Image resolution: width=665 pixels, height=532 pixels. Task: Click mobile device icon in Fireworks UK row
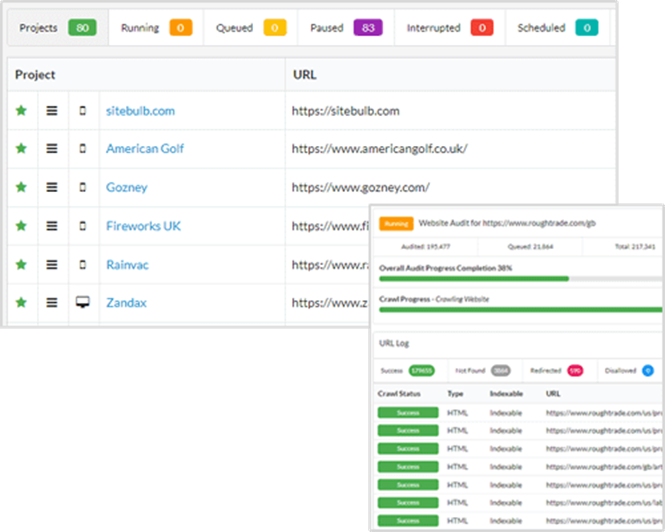83,226
